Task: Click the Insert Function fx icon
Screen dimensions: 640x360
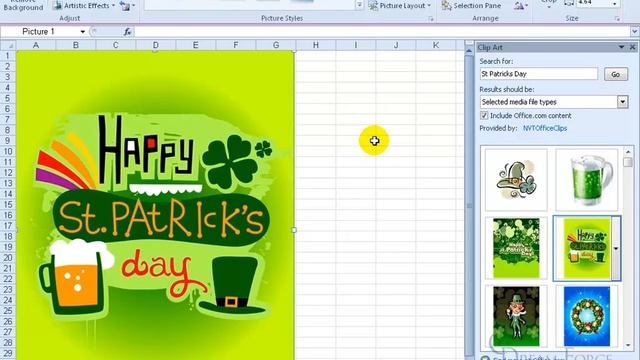Action: point(127,31)
